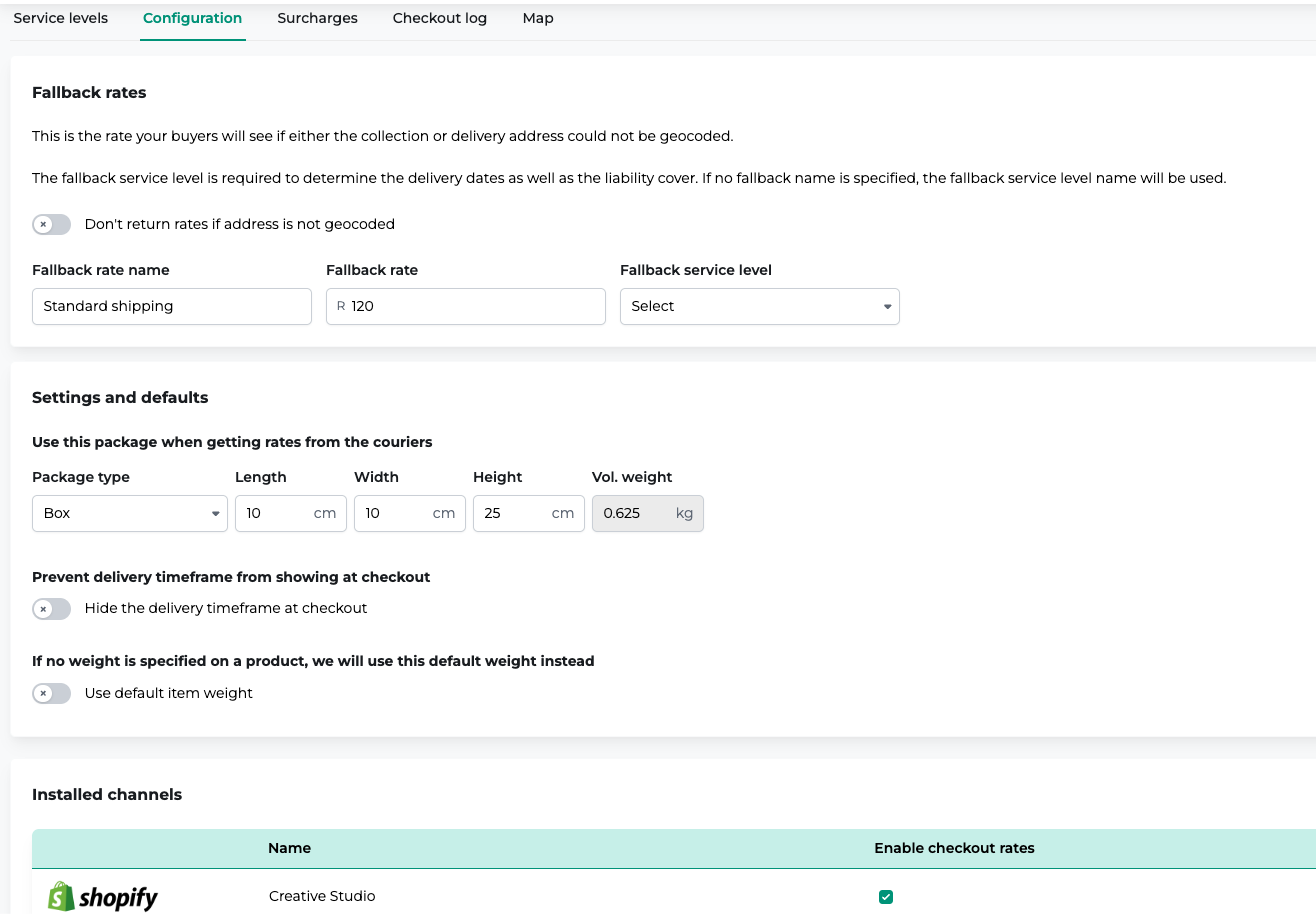Click the Fallback rate R 120 field
This screenshot has width=1316, height=914.
coord(466,306)
